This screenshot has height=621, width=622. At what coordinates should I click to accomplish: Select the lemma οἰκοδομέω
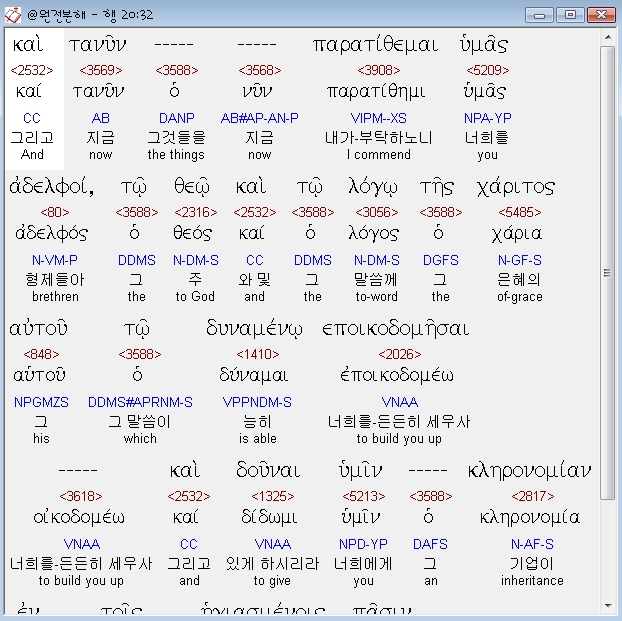[79, 517]
